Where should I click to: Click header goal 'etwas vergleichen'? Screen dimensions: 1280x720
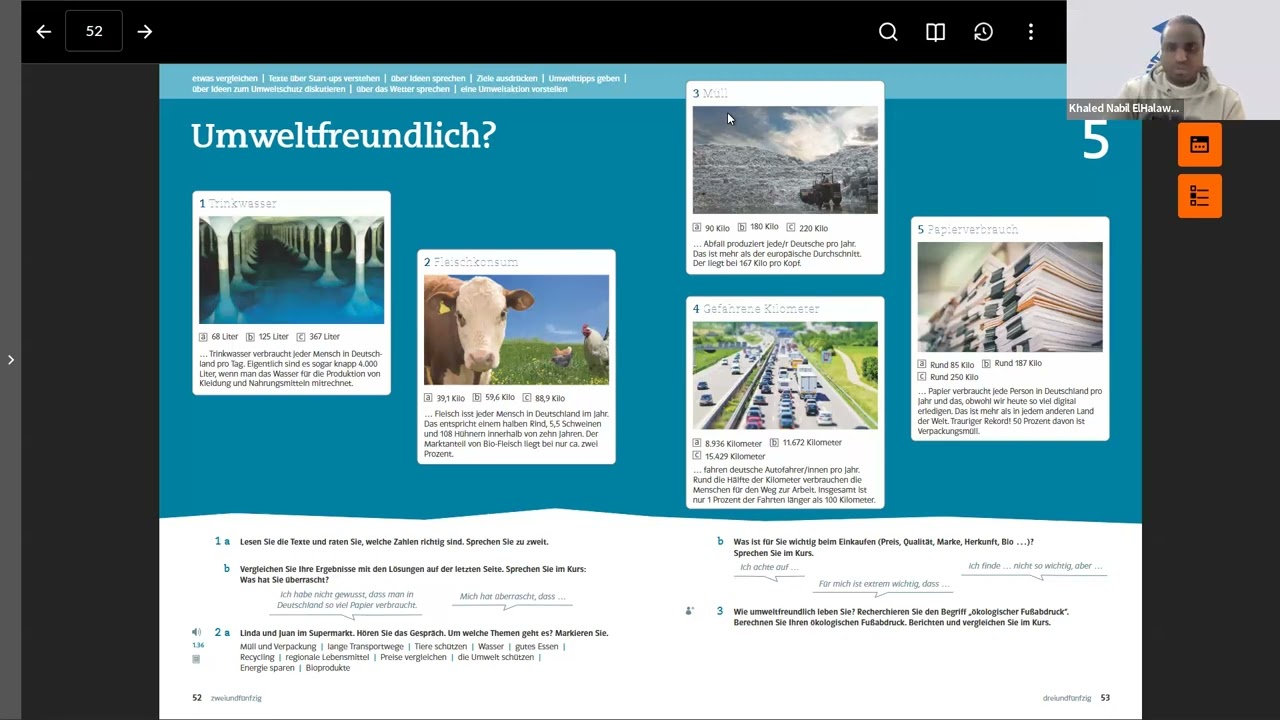pos(224,78)
